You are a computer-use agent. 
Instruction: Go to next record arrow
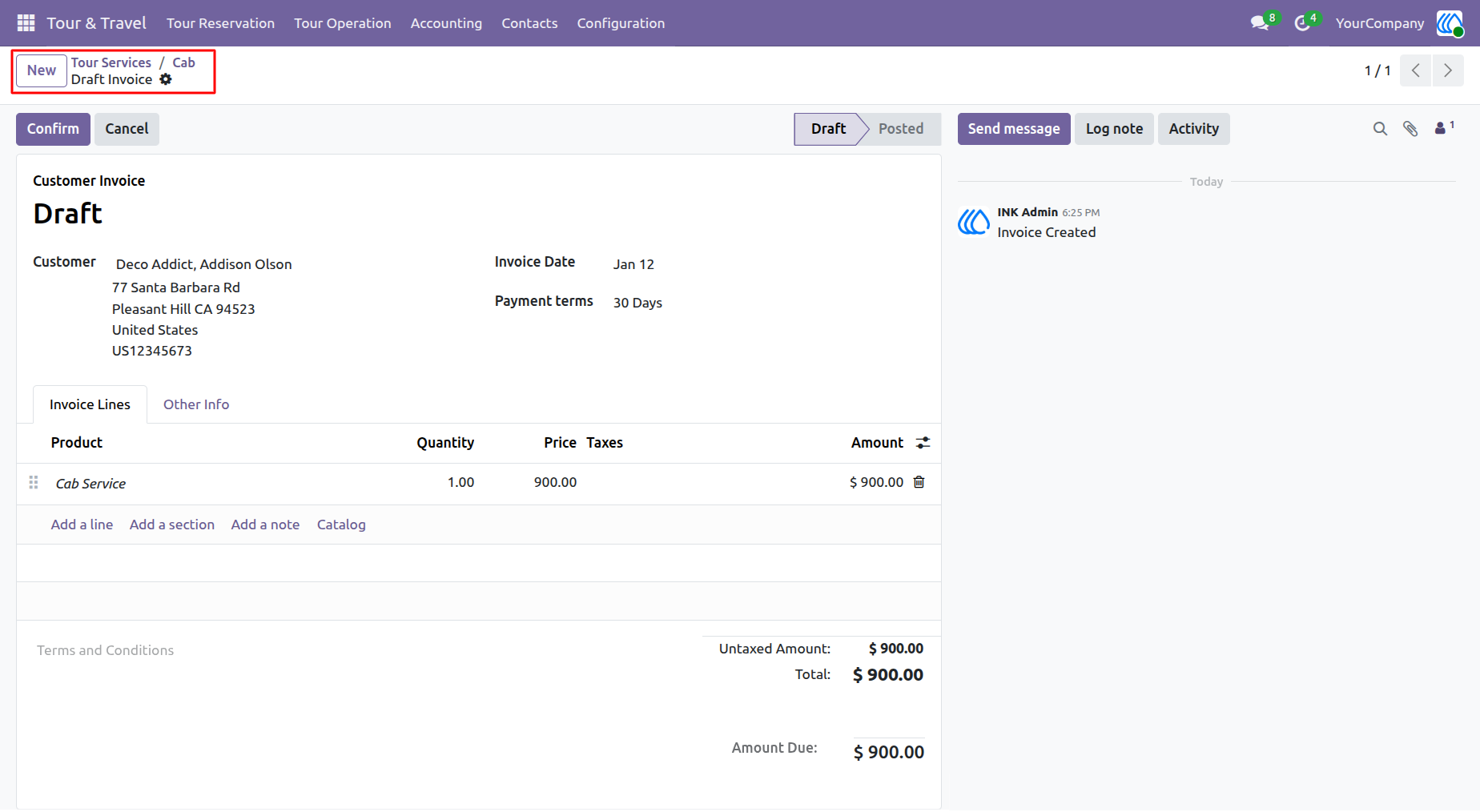pos(1448,70)
